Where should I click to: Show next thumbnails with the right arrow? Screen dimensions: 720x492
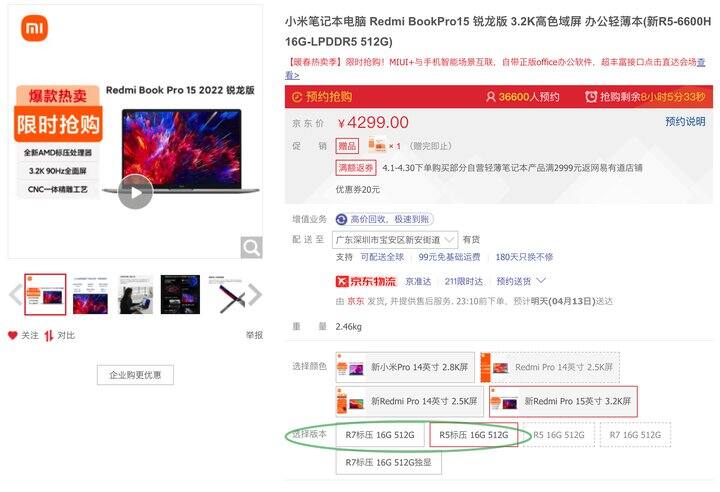(x=255, y=294)
